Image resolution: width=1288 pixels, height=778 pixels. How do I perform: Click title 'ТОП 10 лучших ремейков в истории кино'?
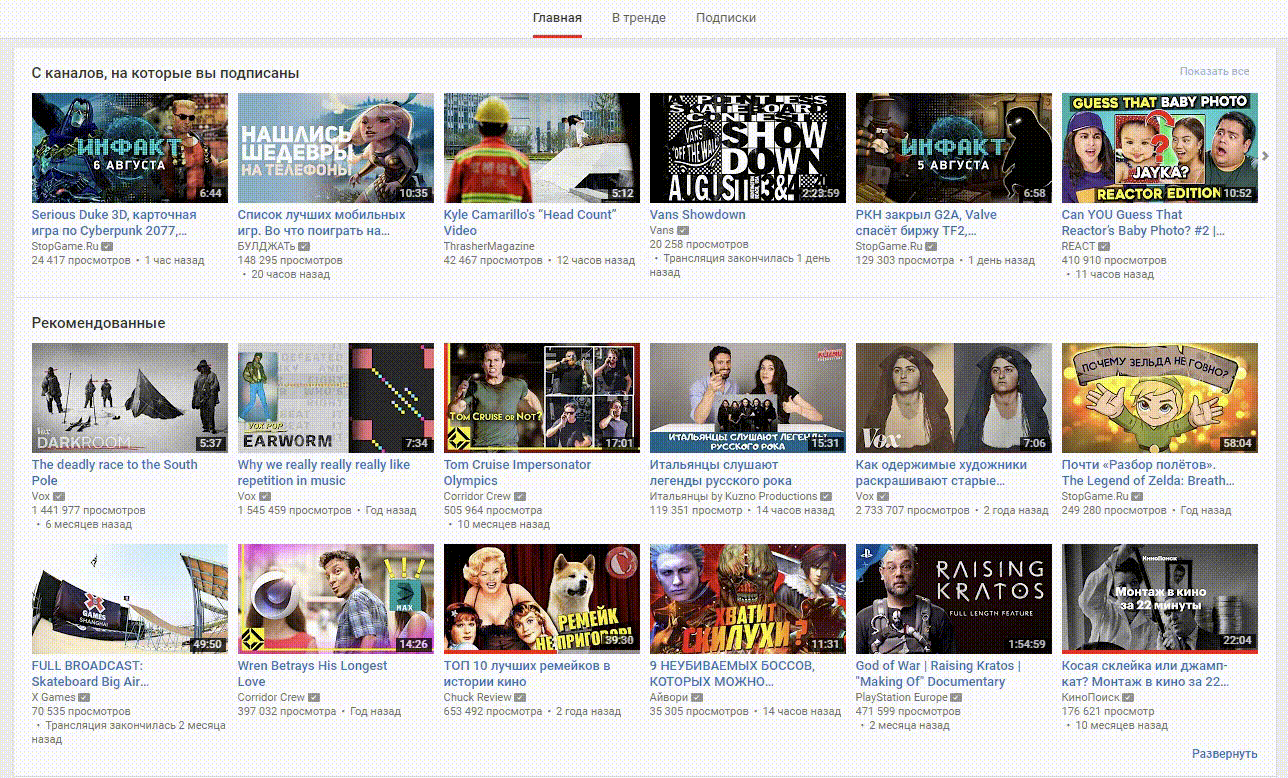pyautogui.click(x=527, y=674)
